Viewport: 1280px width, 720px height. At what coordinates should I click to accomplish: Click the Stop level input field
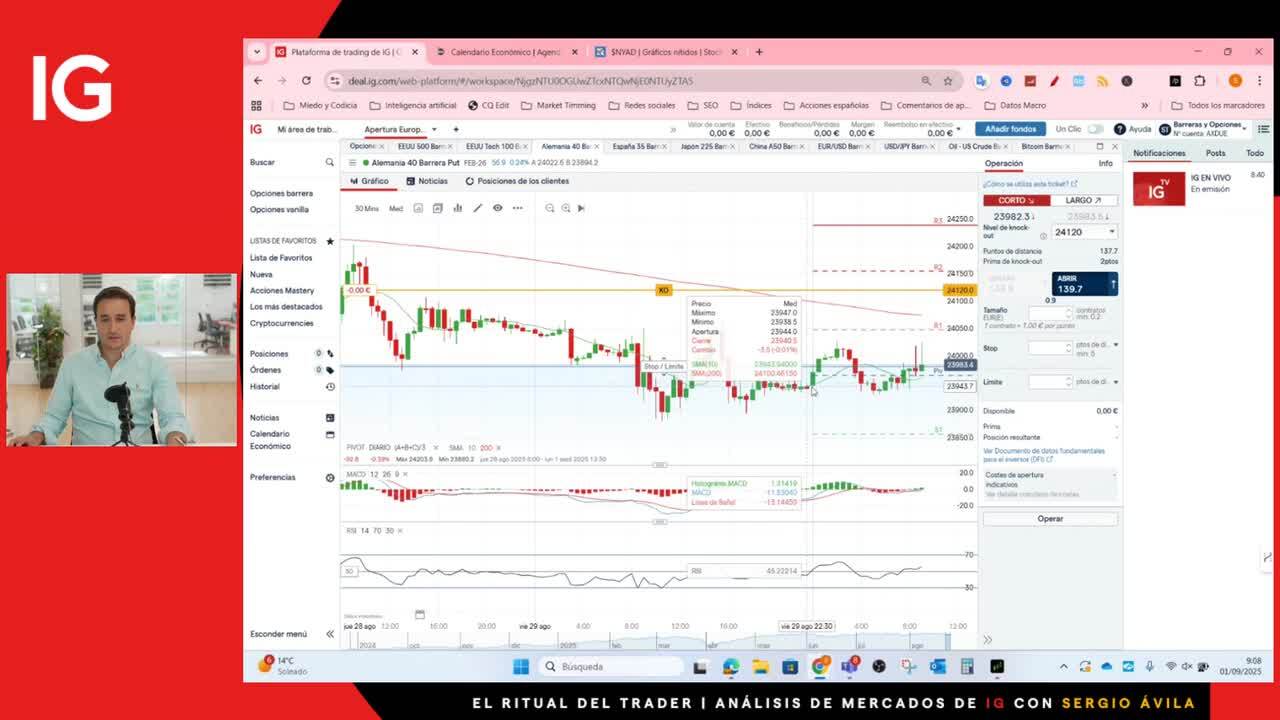click(x=1049, y=347)
